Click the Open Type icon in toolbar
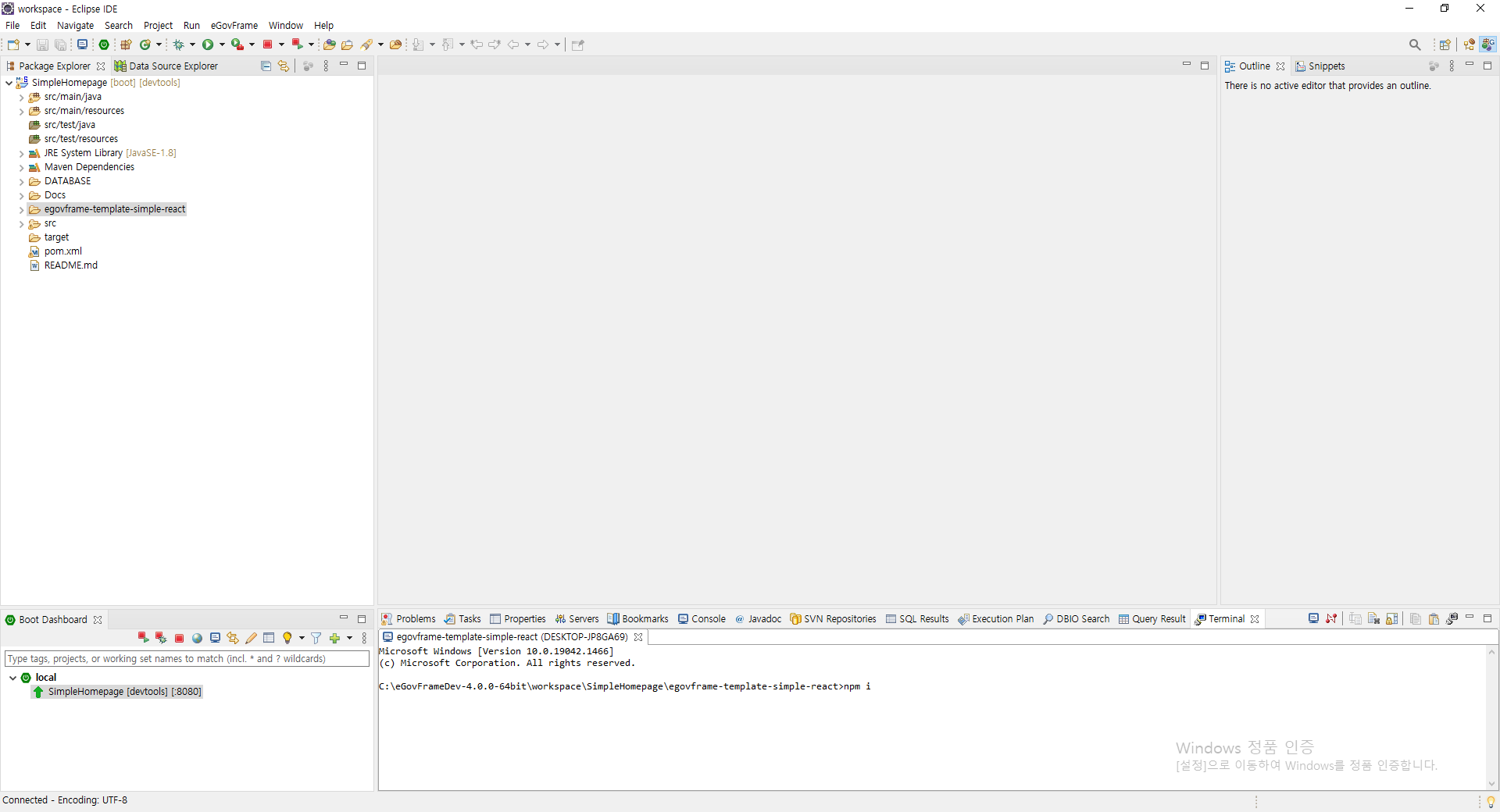Image resolution: width=1500 pixels, height=812 pixels. (330, 45)
